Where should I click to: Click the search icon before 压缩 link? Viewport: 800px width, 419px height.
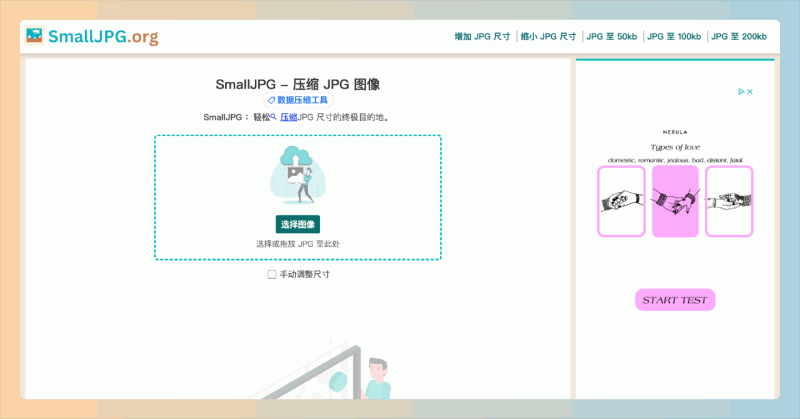coord(273,117)
